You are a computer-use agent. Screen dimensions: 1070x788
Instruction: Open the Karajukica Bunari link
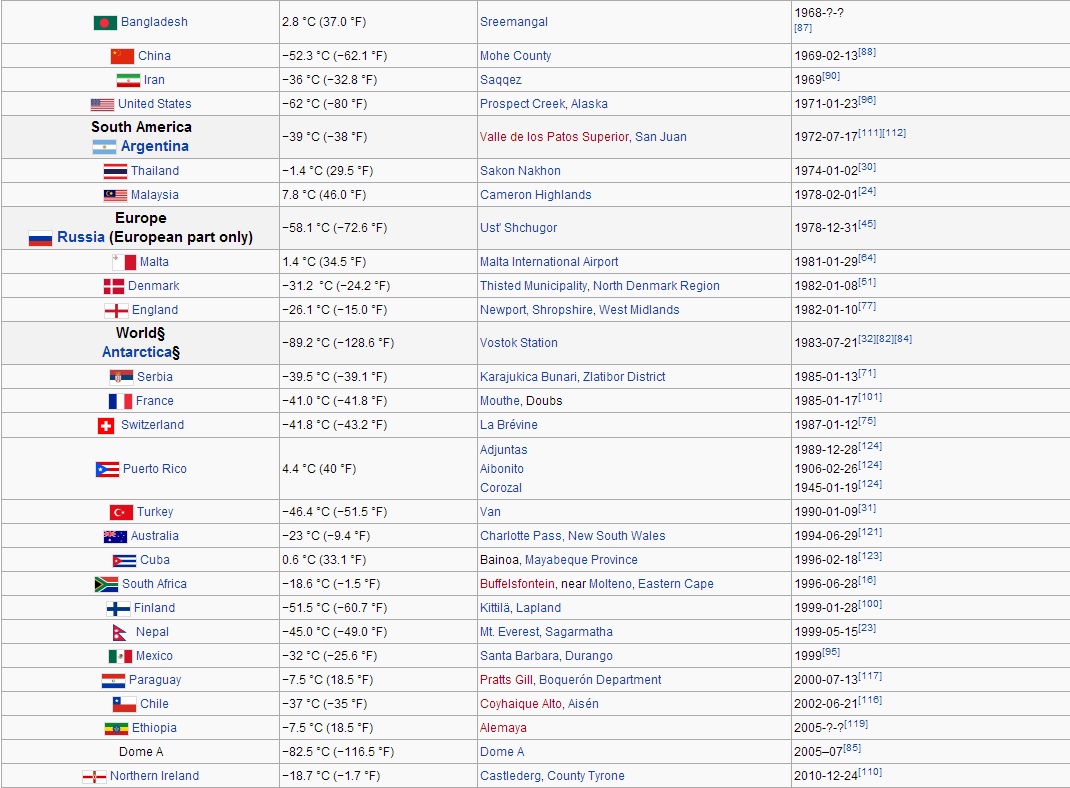[528, 377]
